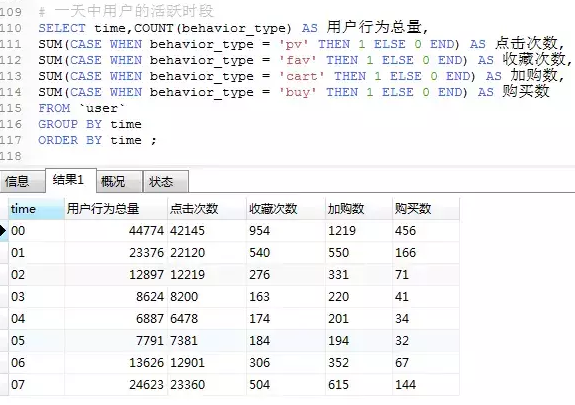575x405 pixels.
Task: Click cell value 220
Action: pos(338,297)
